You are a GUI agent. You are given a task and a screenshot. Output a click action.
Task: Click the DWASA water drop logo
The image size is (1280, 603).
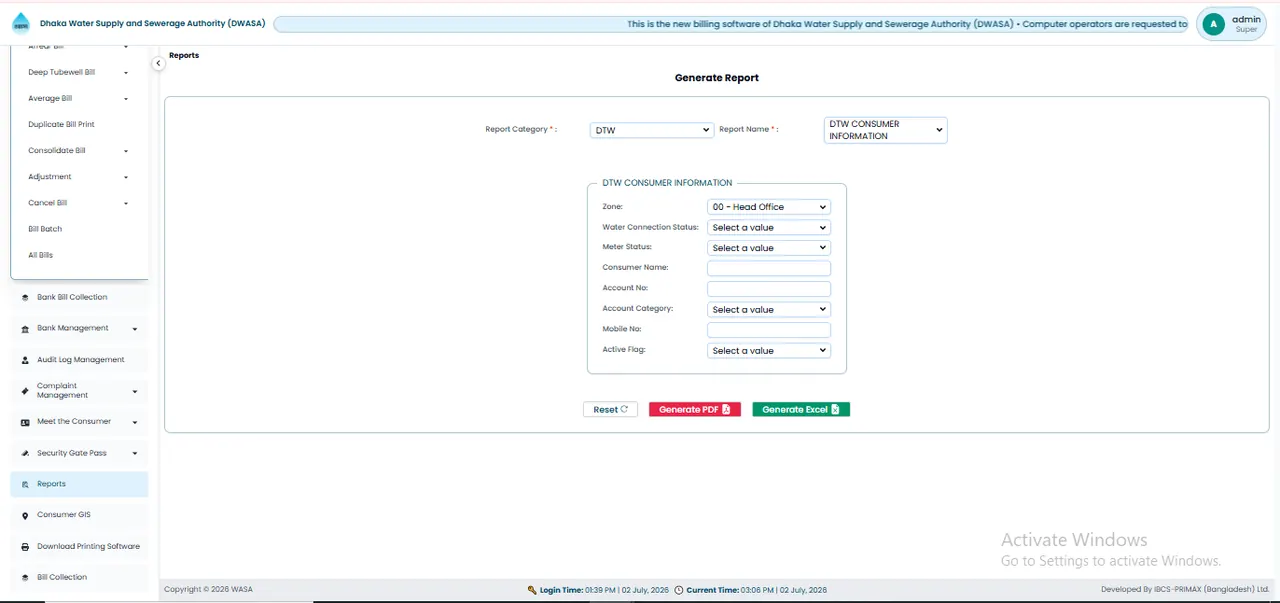(x=21, y=23)
